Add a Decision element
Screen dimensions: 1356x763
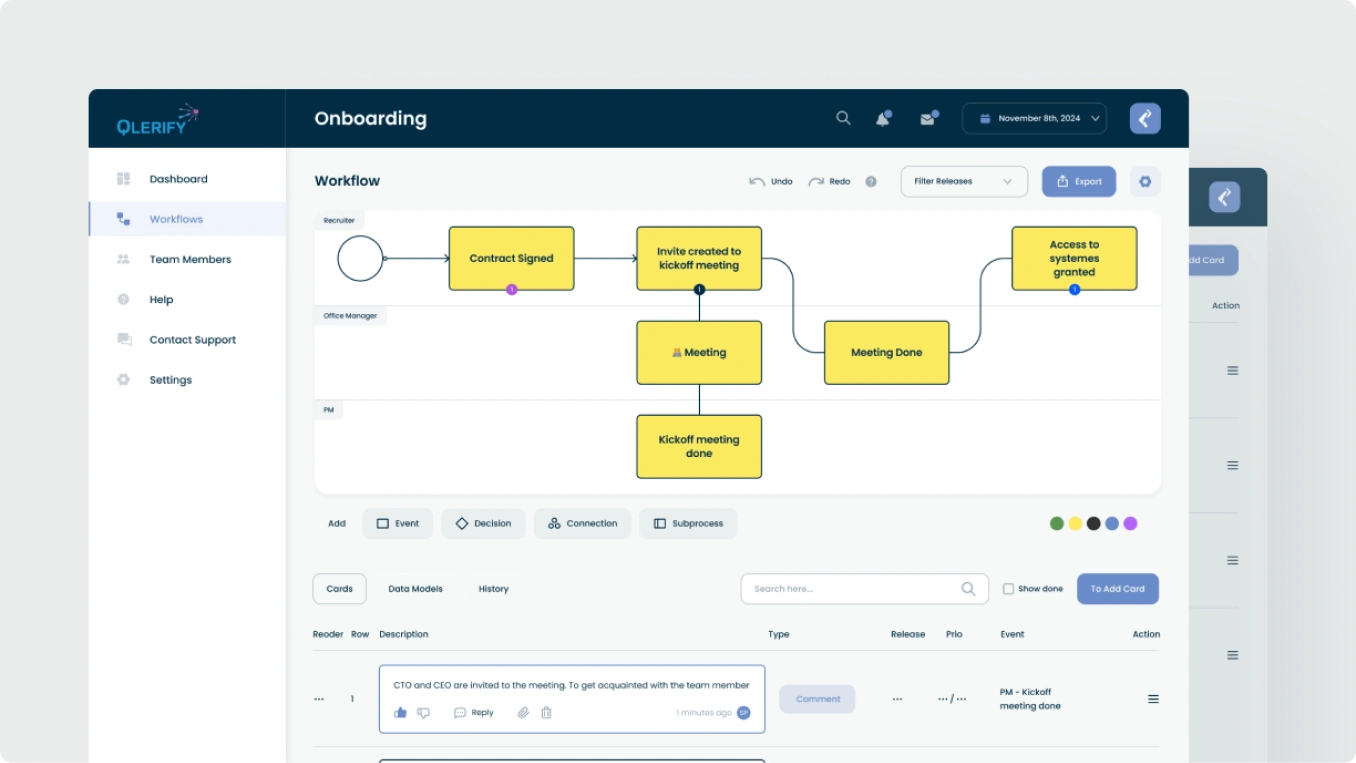pyautogui.click(x=483, y=524)
